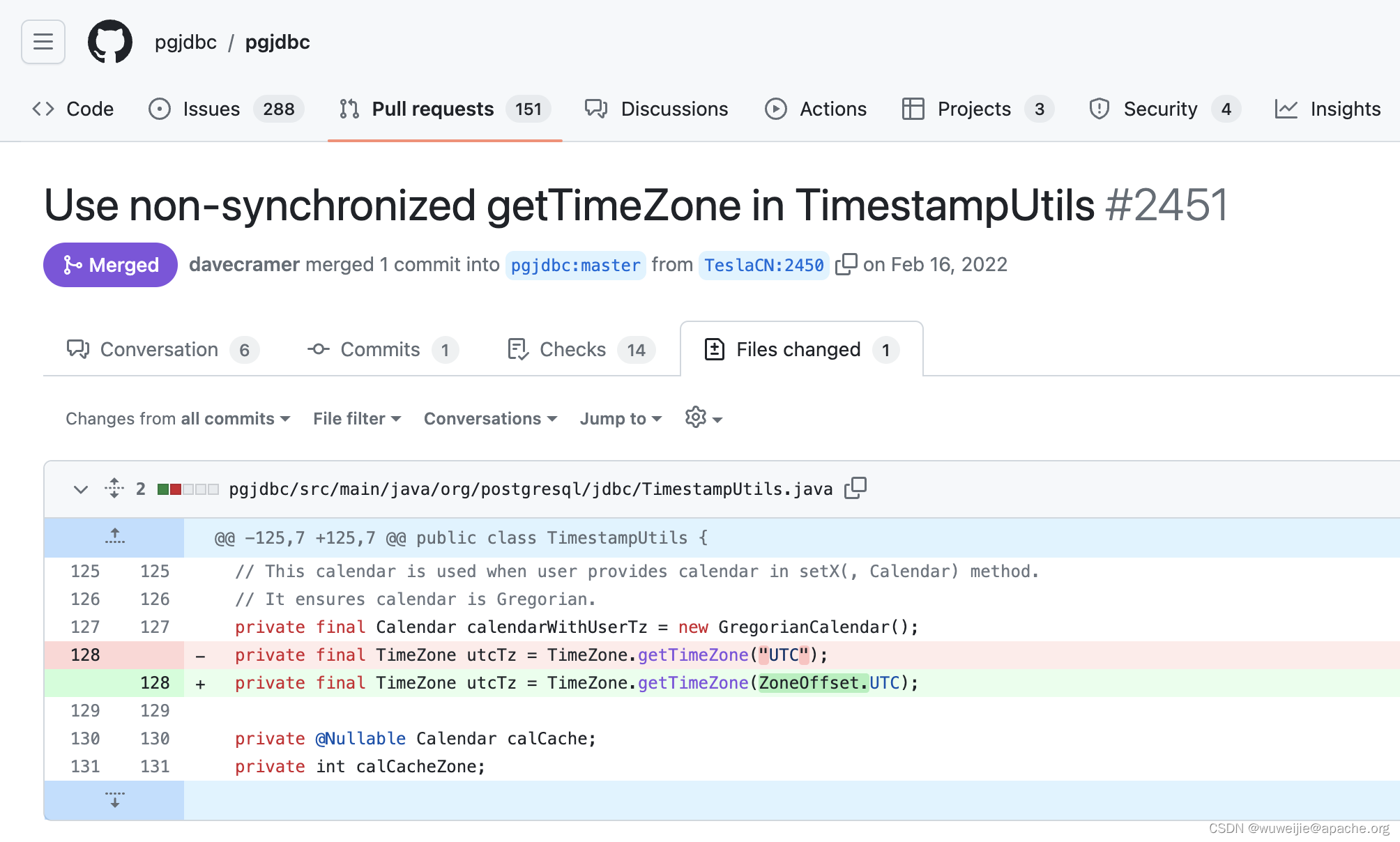Click the Insights graph icon

coord(1286,109)
